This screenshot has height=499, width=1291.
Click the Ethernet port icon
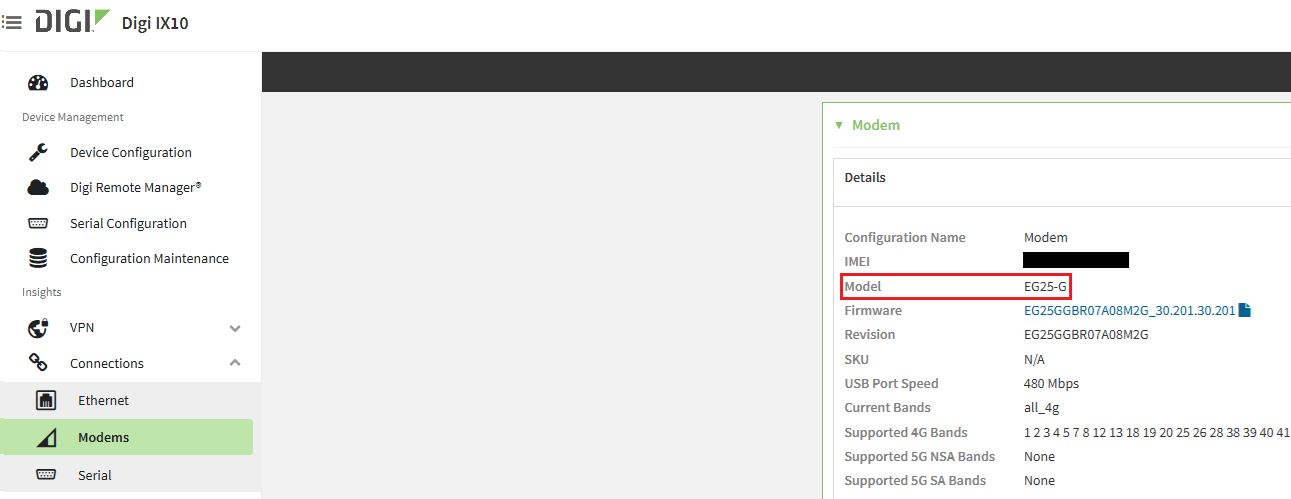pos(46,401)
